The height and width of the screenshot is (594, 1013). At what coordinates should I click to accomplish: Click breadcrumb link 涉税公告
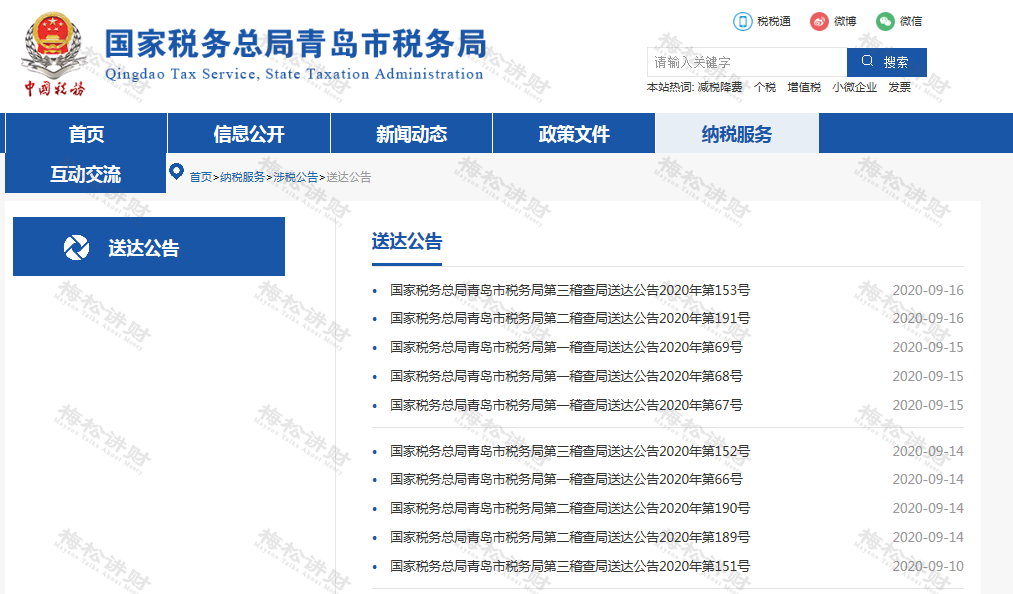pyautogui.click(x=296, y=177)
